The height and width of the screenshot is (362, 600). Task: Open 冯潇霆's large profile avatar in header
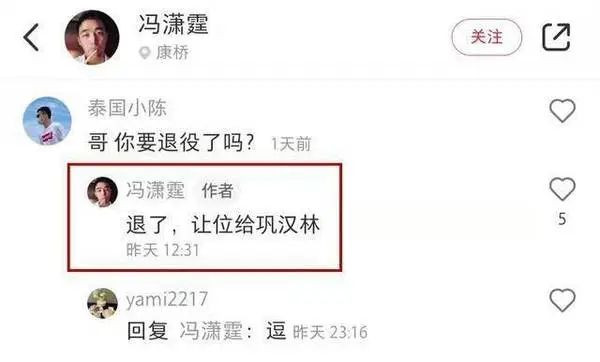point(92,37)
